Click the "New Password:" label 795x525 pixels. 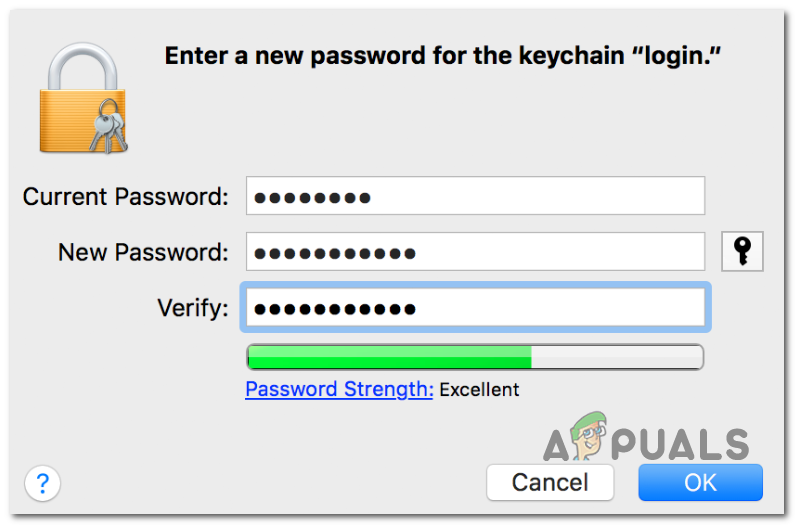143,252
